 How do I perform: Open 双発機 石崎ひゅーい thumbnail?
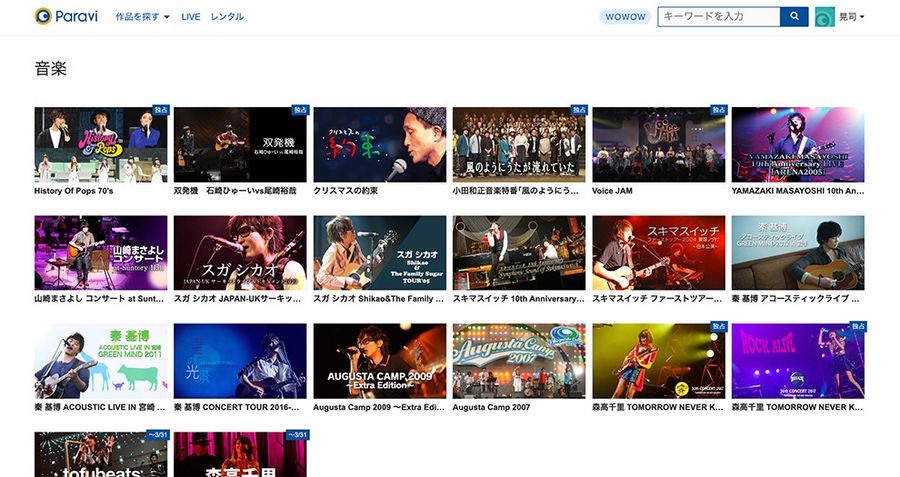pyautogui.click(x=240, y=145)
